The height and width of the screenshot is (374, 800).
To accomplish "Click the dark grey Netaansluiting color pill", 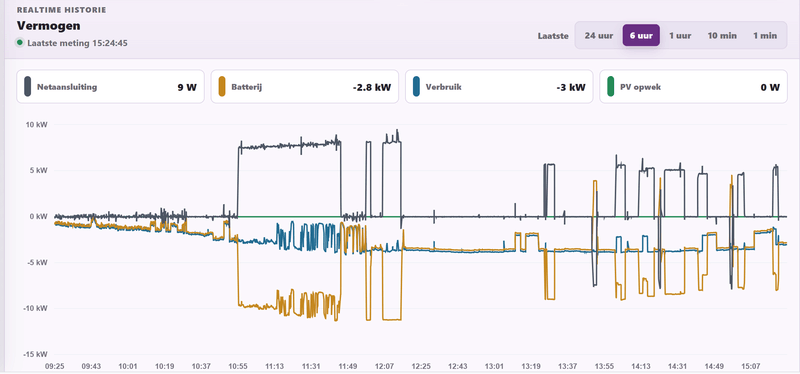I will pyautogui.click(x=27, y=87).
